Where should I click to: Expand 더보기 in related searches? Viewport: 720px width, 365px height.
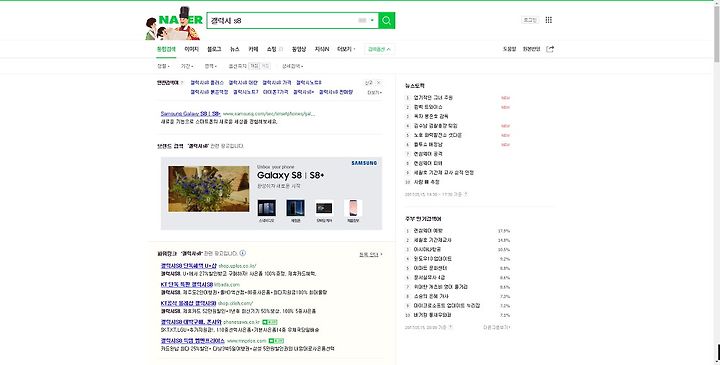pos(374,92)
